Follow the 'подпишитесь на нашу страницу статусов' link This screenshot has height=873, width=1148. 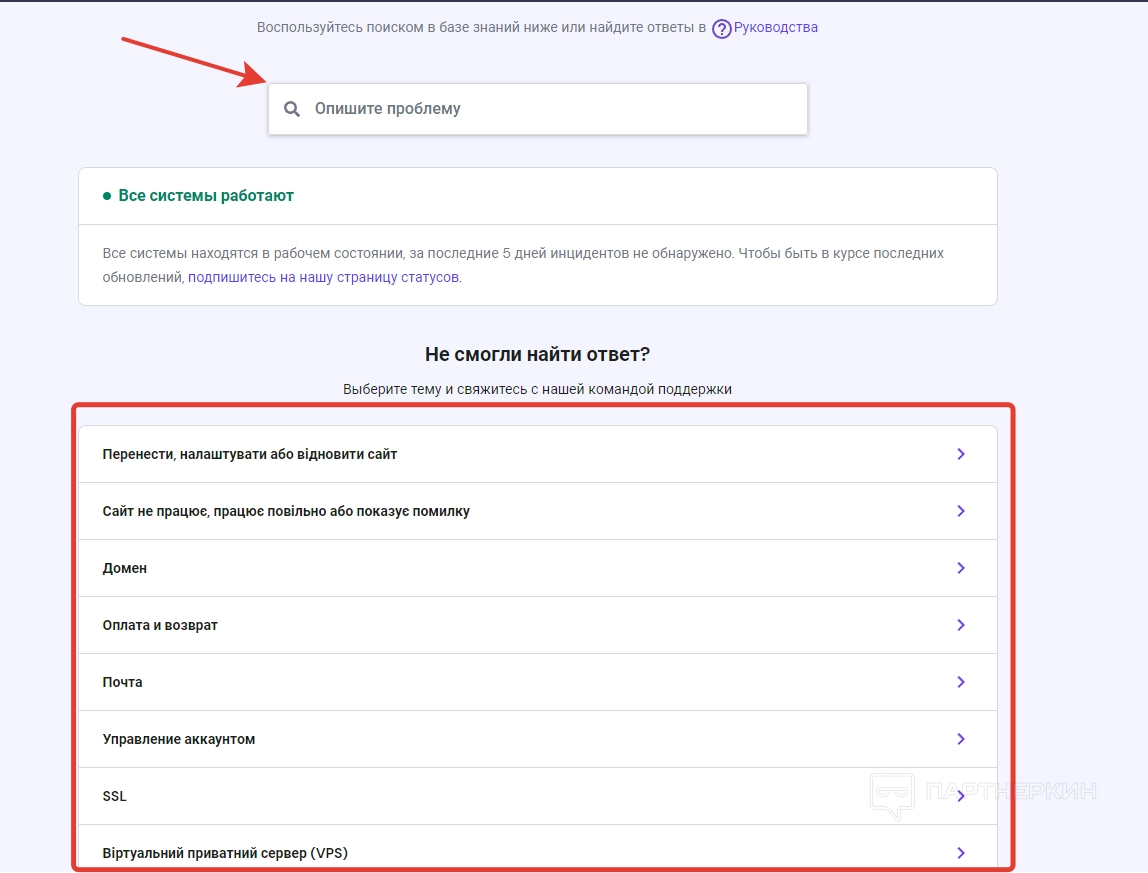[324, 277]
